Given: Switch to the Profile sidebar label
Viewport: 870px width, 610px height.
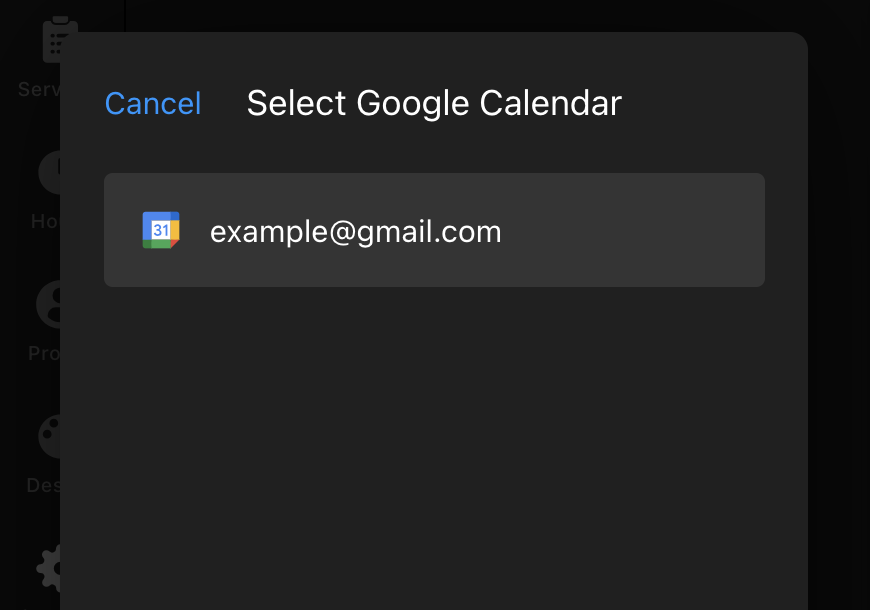Looking at the screenshot, I should [43, 353].
